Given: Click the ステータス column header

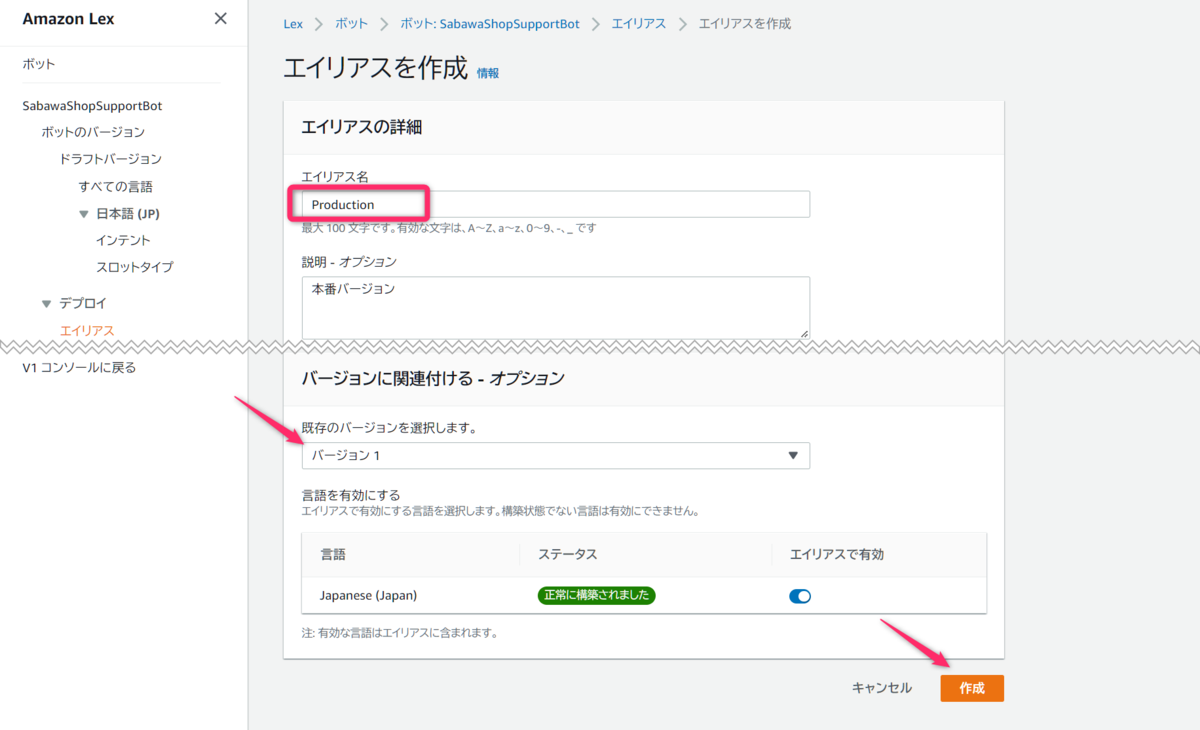Looking at the screenshot, I should 568,554.
